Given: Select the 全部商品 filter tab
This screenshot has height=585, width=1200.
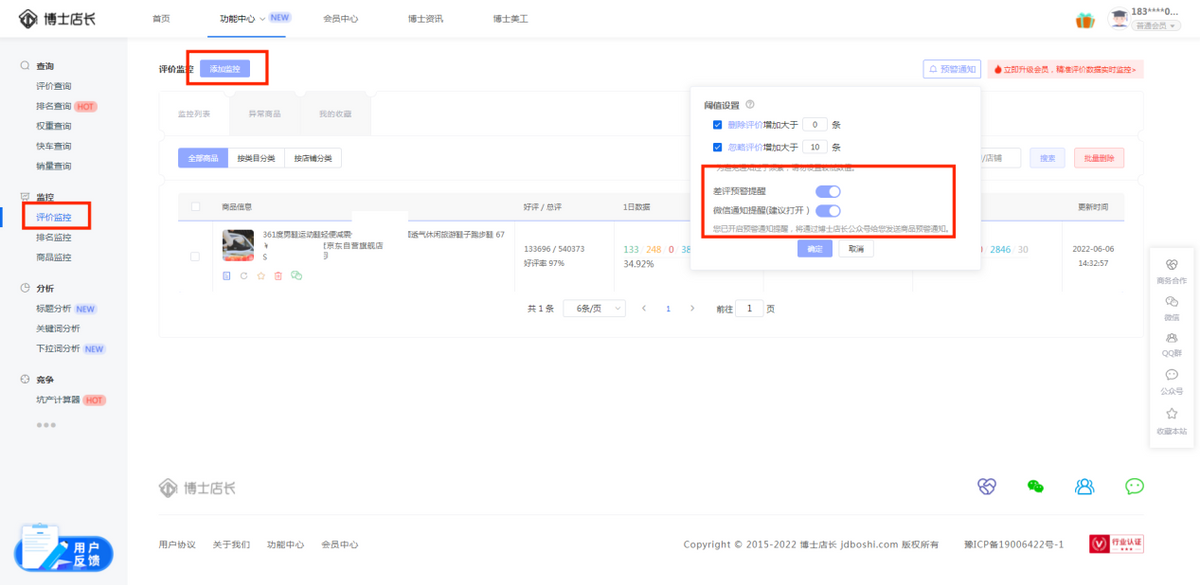Looking at the screenshot, I should point(203,158).
